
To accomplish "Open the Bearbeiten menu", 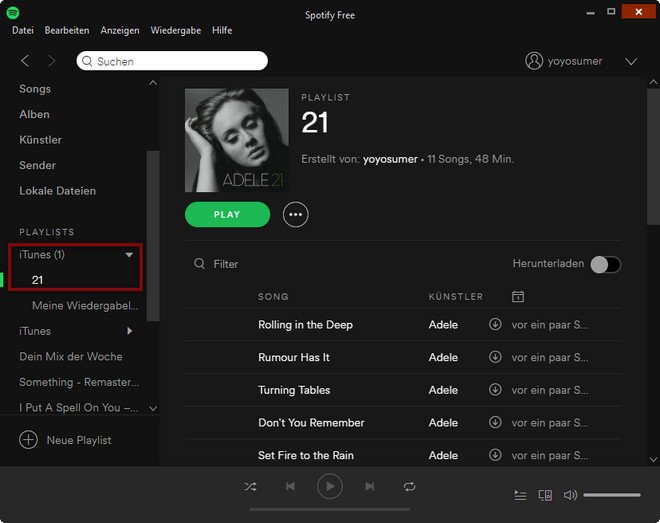I will [67, 30].
